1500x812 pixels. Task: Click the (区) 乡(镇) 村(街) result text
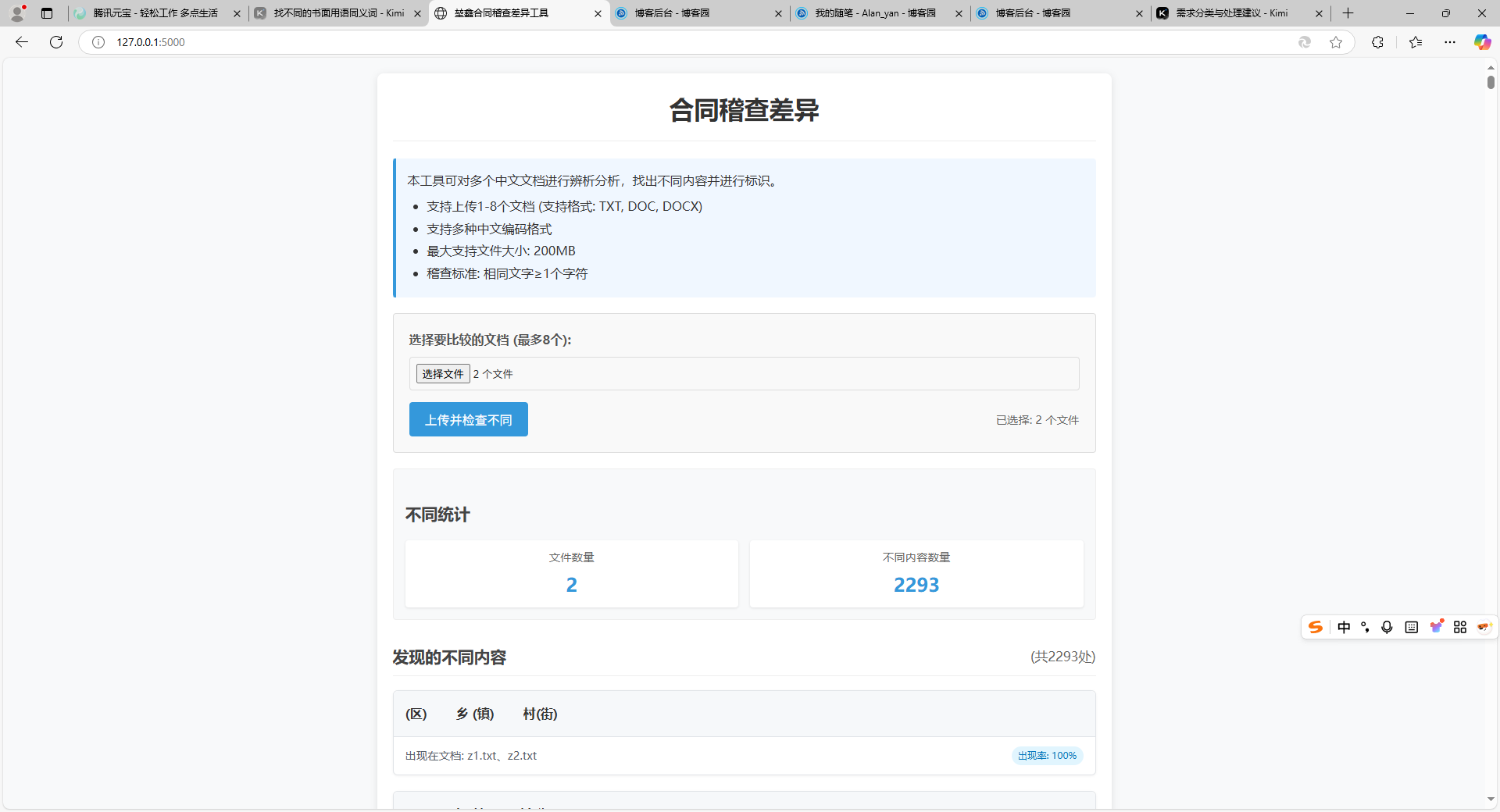481,714
